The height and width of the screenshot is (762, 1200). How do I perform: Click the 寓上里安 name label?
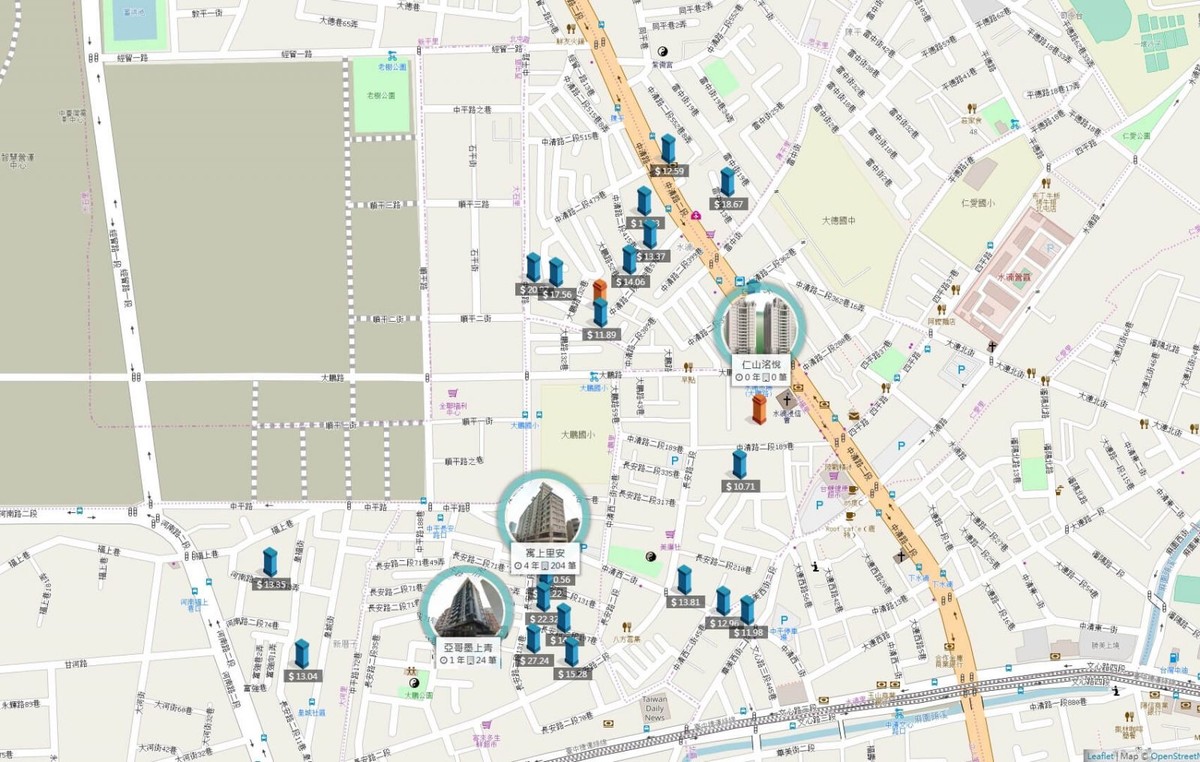(x=545, y=552)
